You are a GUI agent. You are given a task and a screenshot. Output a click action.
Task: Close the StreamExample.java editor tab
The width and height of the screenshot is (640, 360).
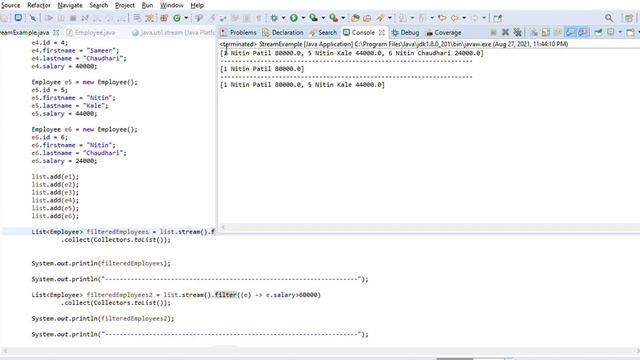[56, 32]
